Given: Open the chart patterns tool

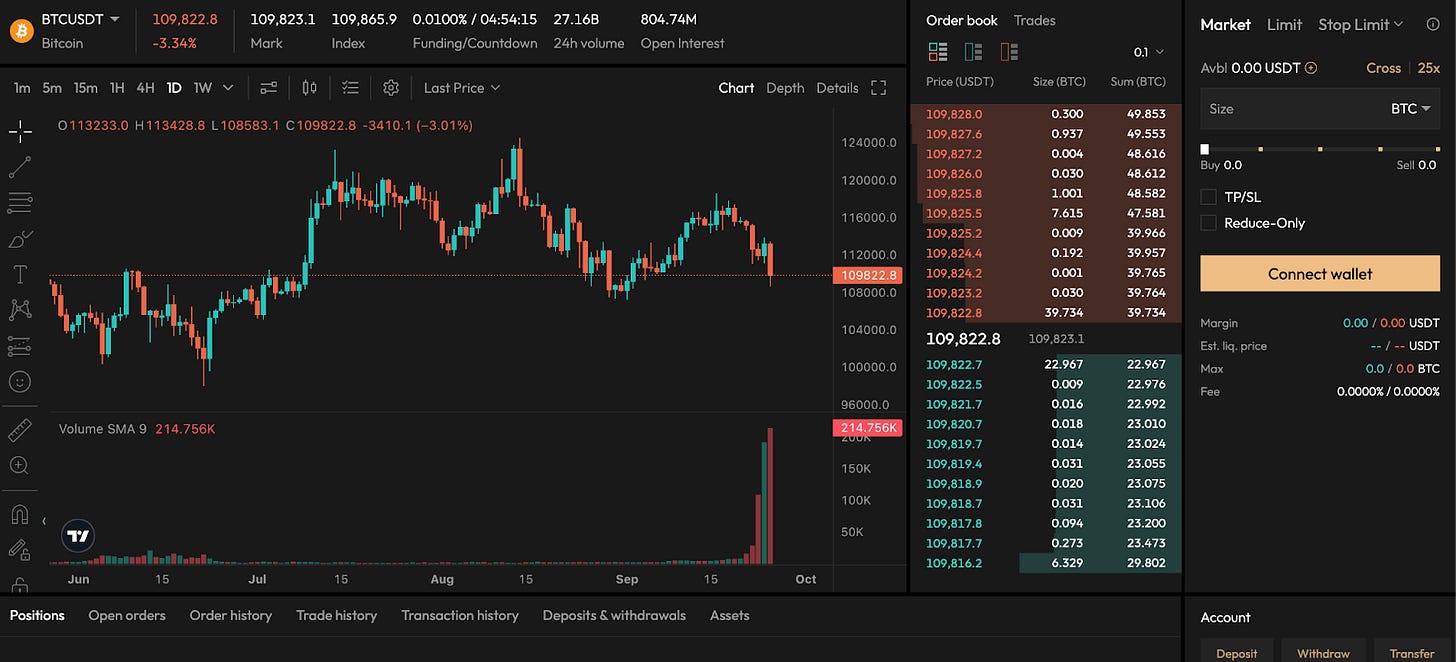Looking at the screenshot, I should click(x=20, y=310).
